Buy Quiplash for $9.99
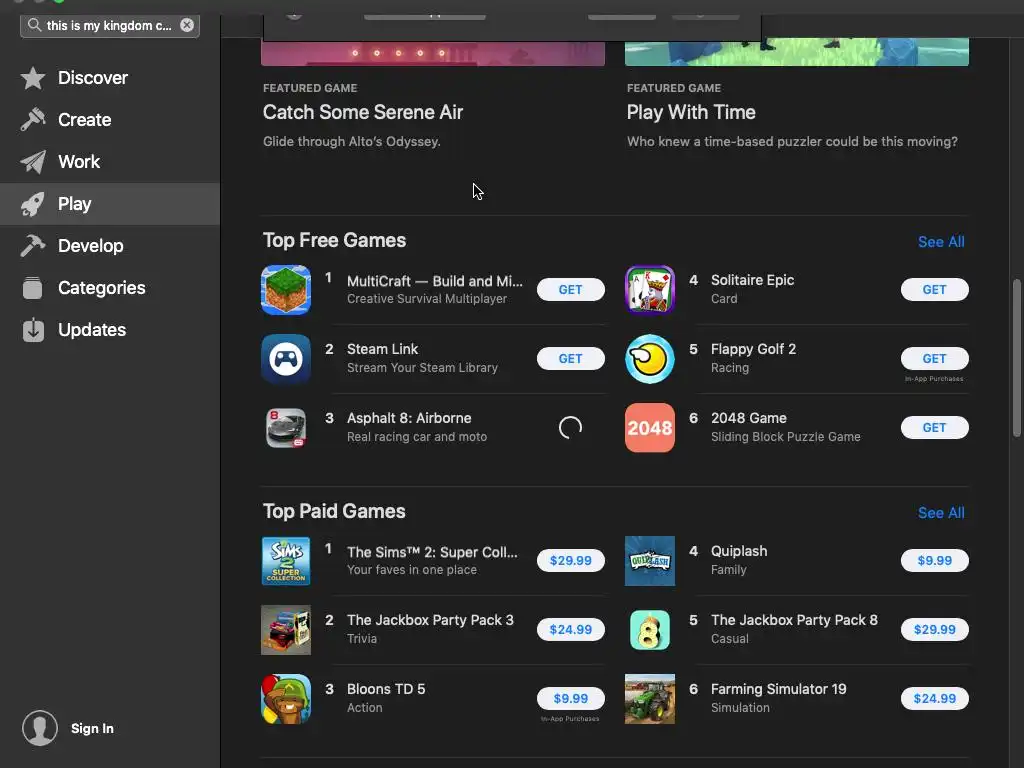The width and height of the screenshot is (1024, 768). click(x=935, y=560)
